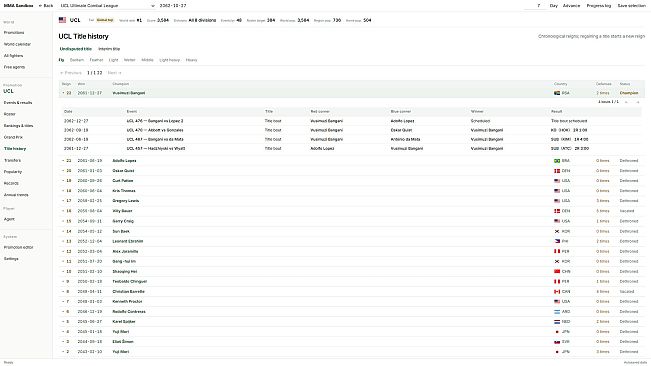Click the Next page button
This screenshot has height=366, width=651.
114,73
